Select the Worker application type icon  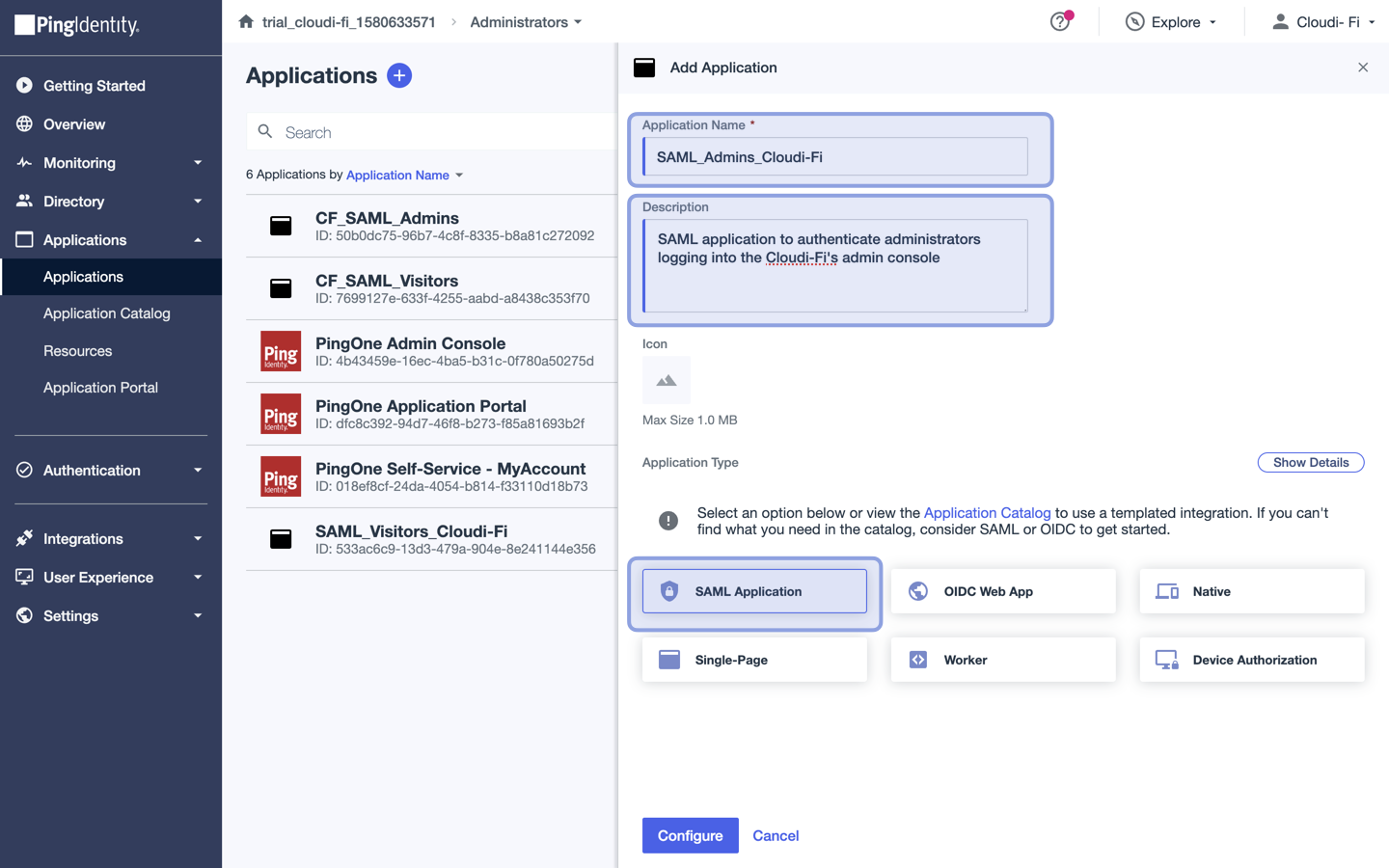click(x=916, y=659)
